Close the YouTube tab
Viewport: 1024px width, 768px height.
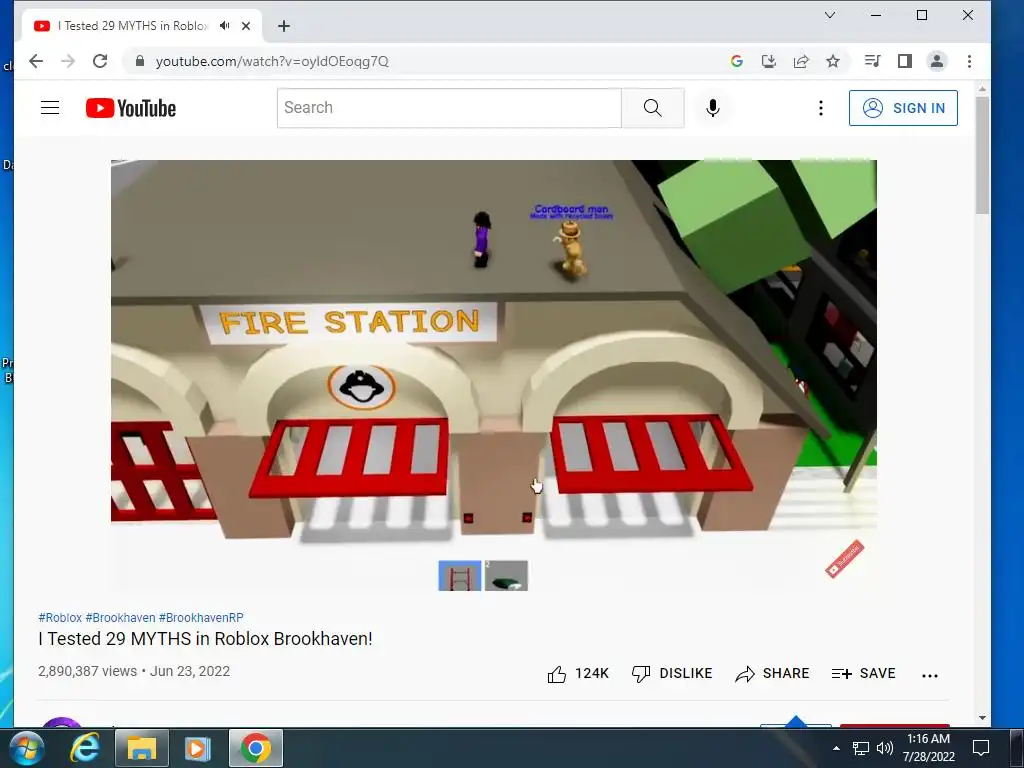click(x=246, y=26)
